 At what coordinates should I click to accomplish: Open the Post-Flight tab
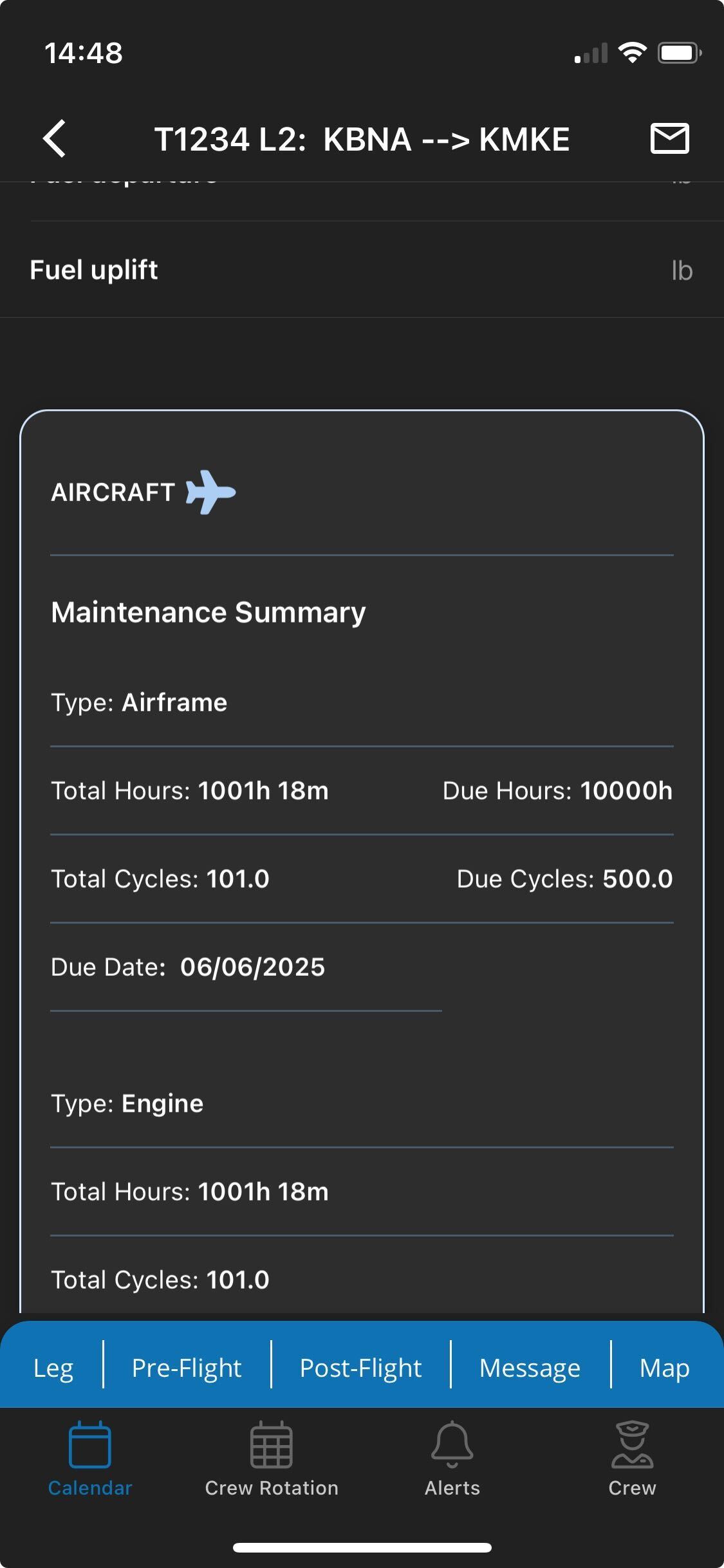click(360, 1368)
